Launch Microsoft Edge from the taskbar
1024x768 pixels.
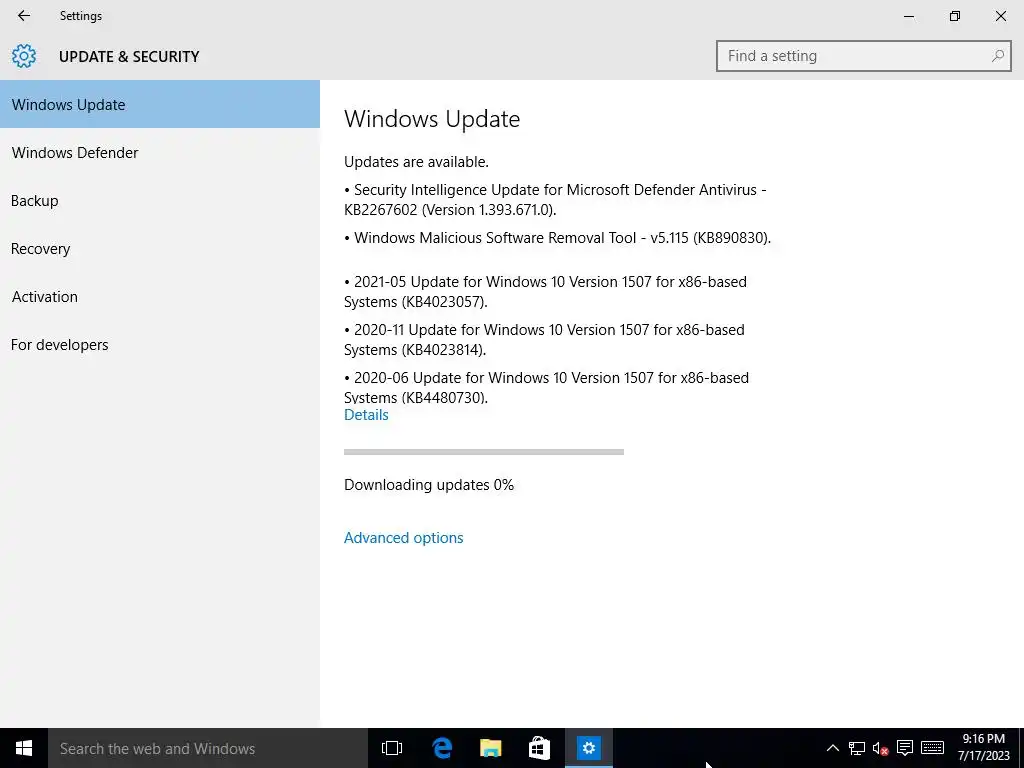(442, 748)
